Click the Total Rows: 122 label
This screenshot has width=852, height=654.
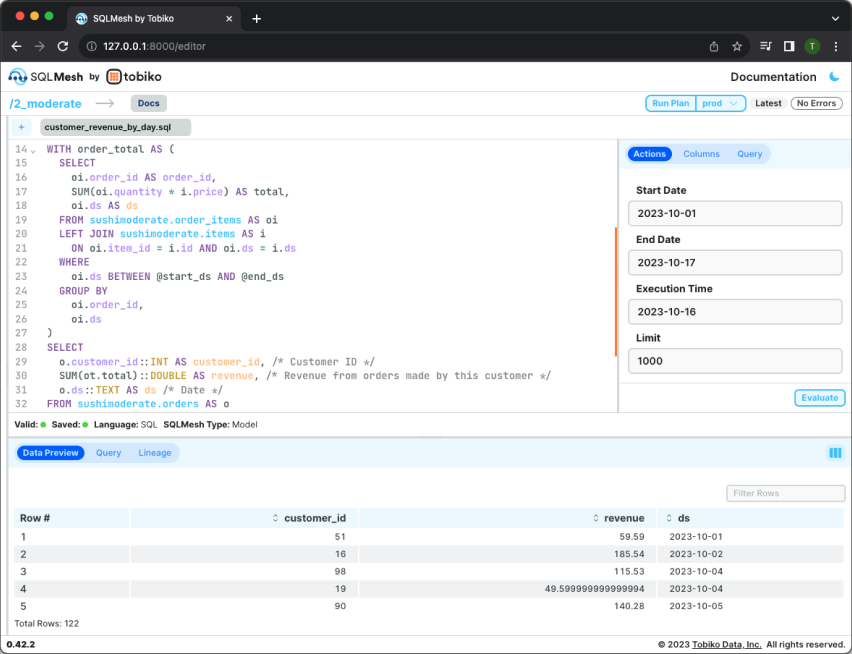47,624
